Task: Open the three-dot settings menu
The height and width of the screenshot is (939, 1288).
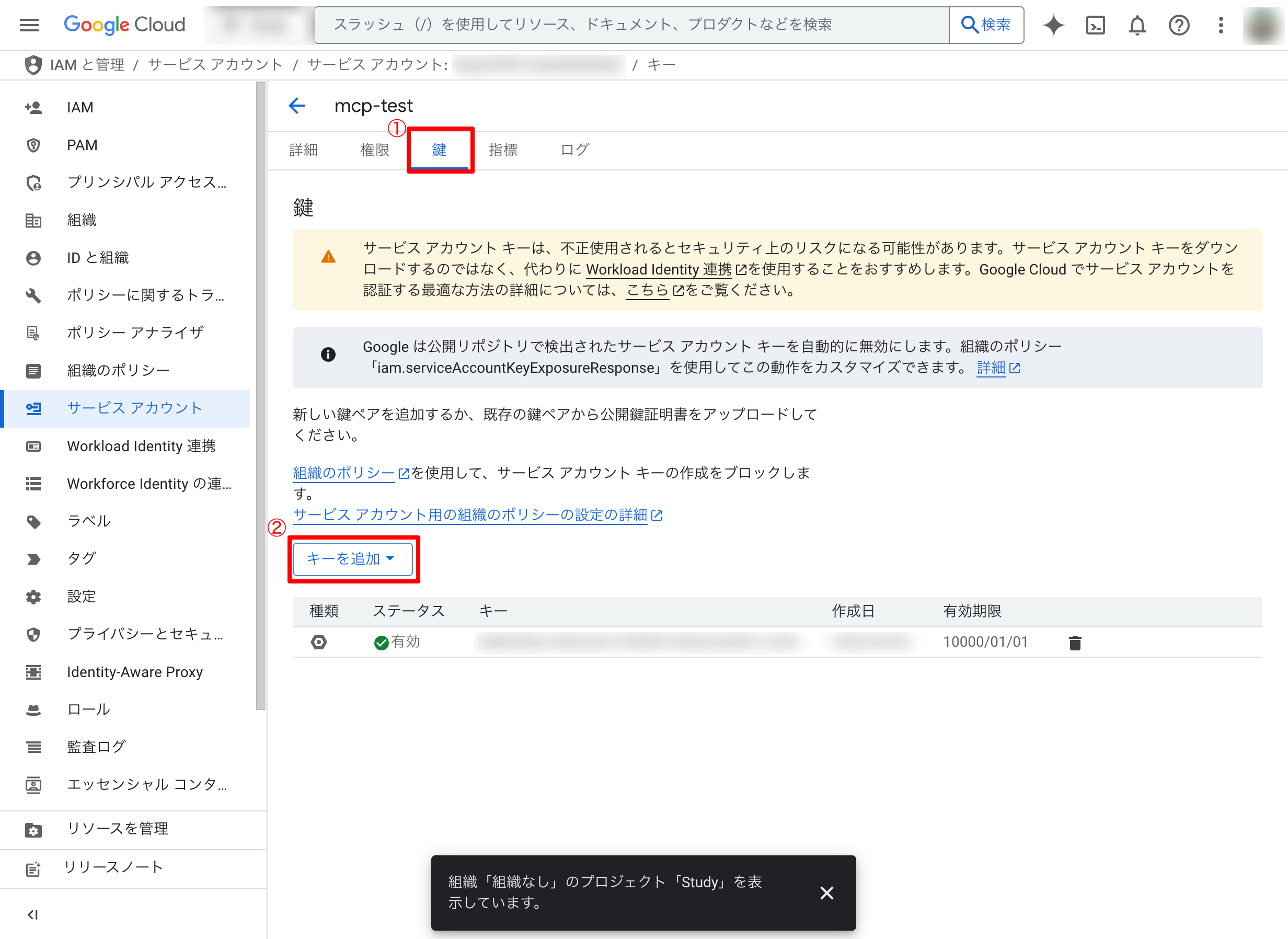Action: click(x=1221, y=25)
